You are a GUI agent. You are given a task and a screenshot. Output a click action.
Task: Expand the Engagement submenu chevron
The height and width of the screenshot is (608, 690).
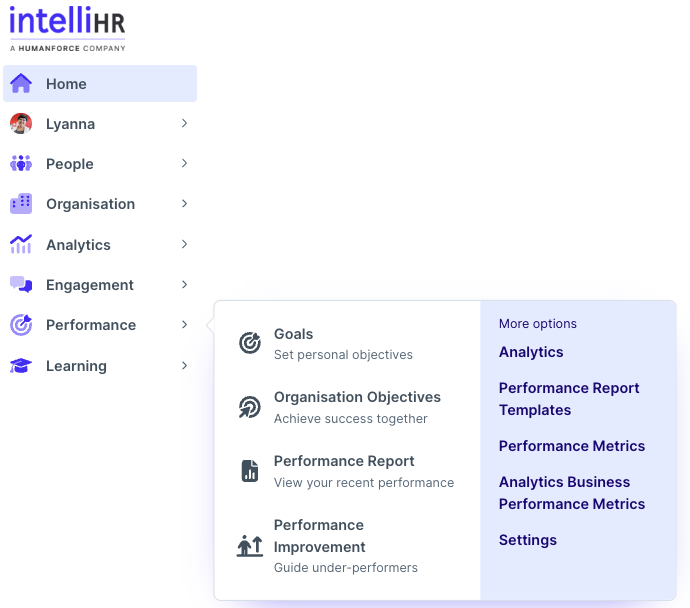coord(184,285)
